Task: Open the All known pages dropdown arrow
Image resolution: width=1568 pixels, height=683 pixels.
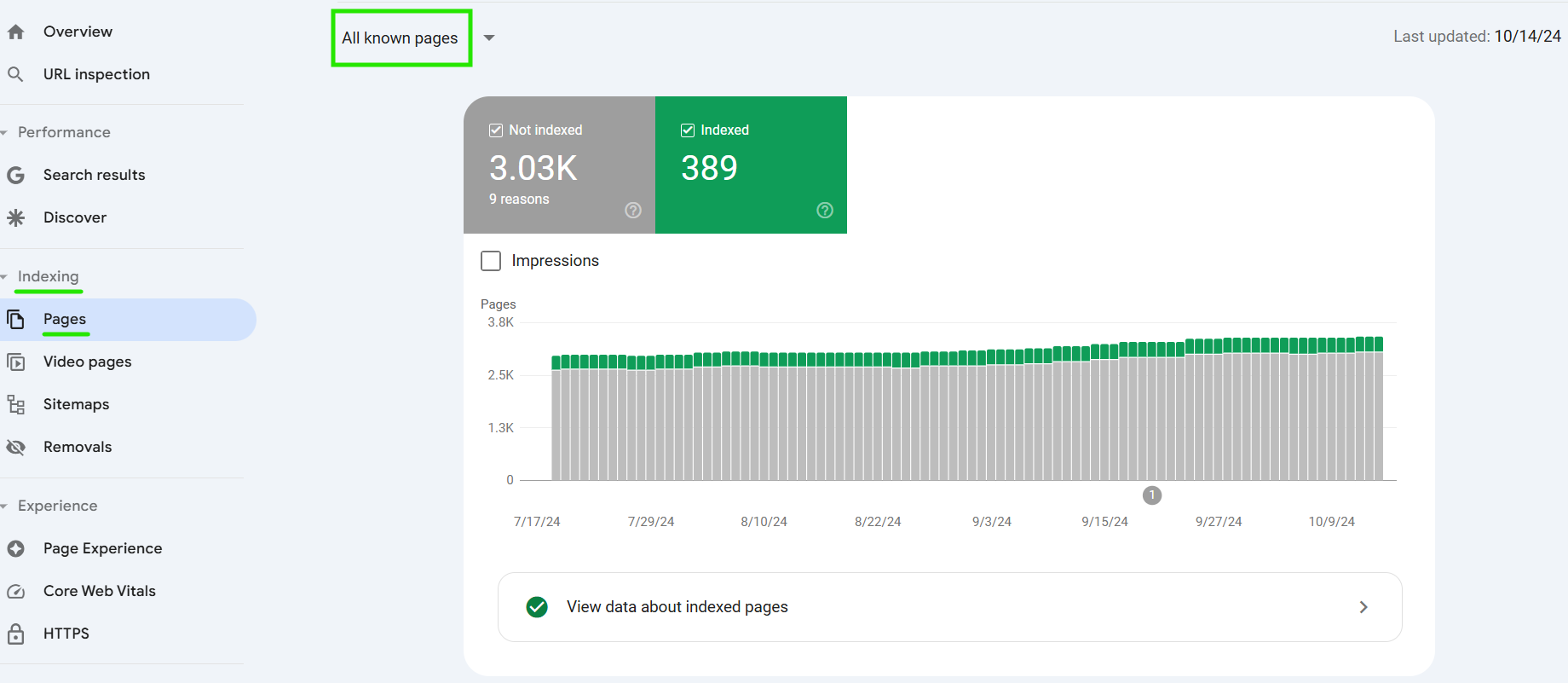Action: (x=489, y=38)
